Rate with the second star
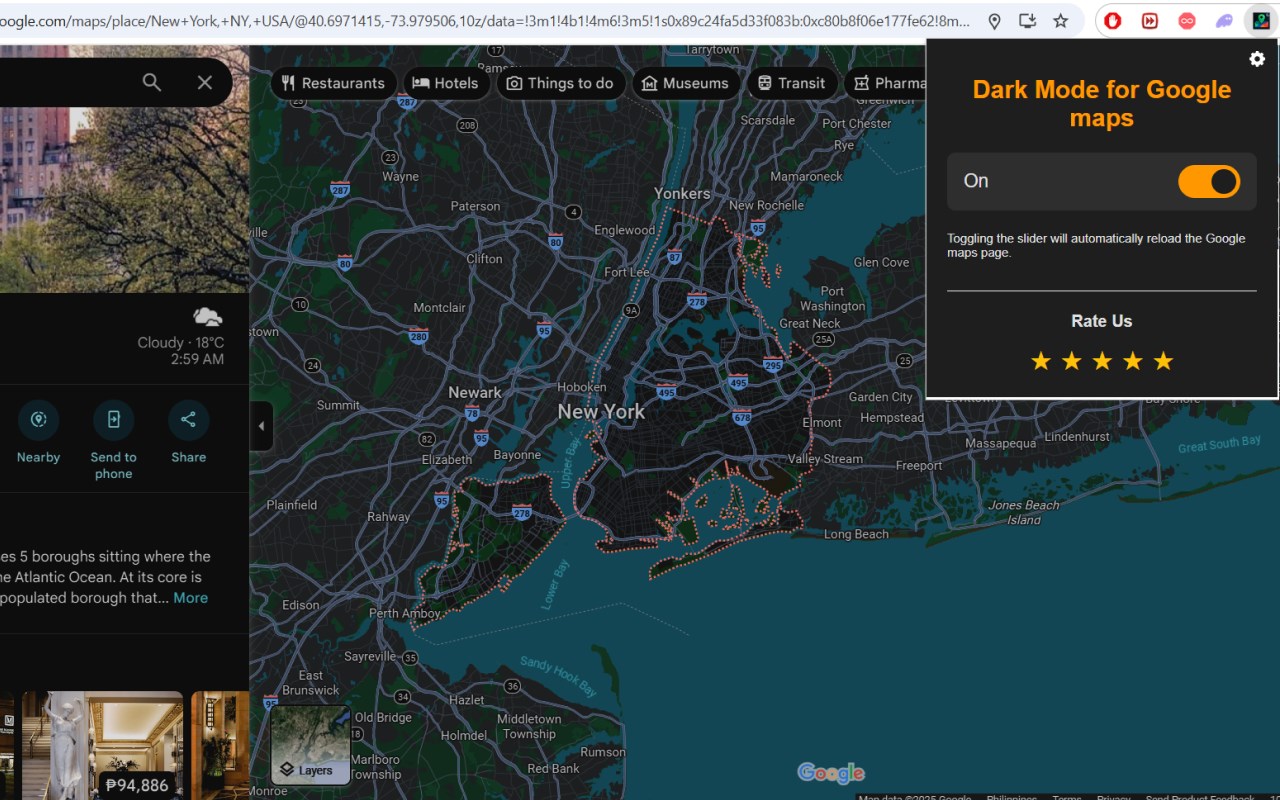Viewport: 1280px width, 800px height. pos(1072,361)
